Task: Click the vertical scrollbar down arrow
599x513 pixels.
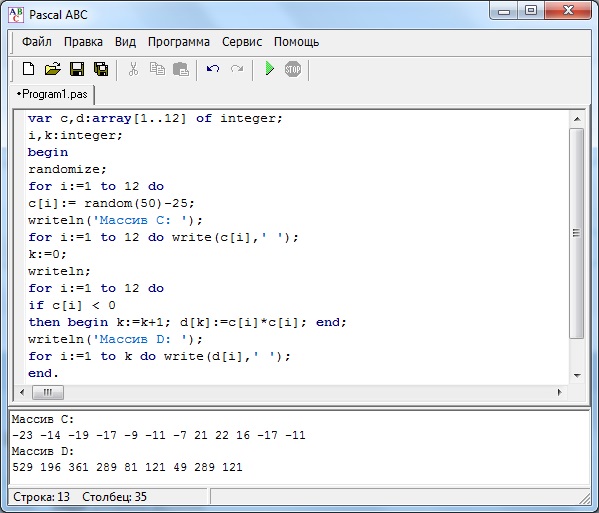Action: (x=577, y=375)
